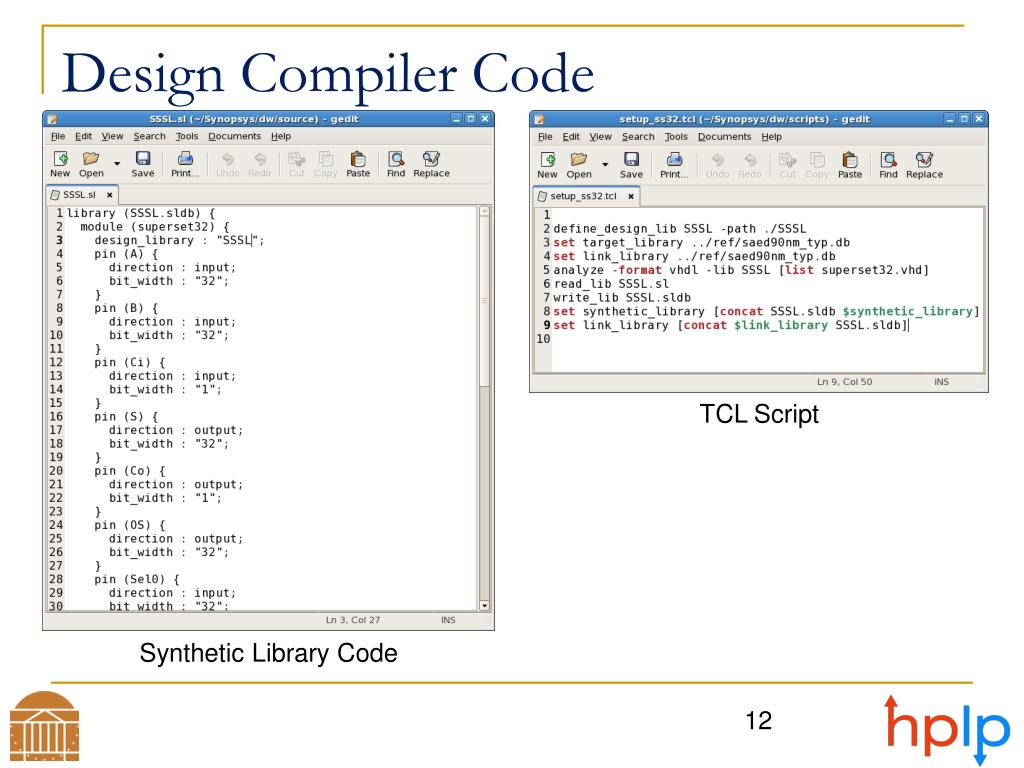
Task: Click scrollbar down arrow in SSSL.sl editor
Action: (x=485, y=605)
